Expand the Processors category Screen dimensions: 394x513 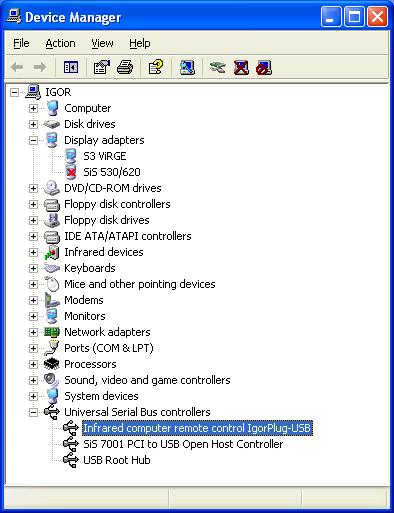click(33, 364)
